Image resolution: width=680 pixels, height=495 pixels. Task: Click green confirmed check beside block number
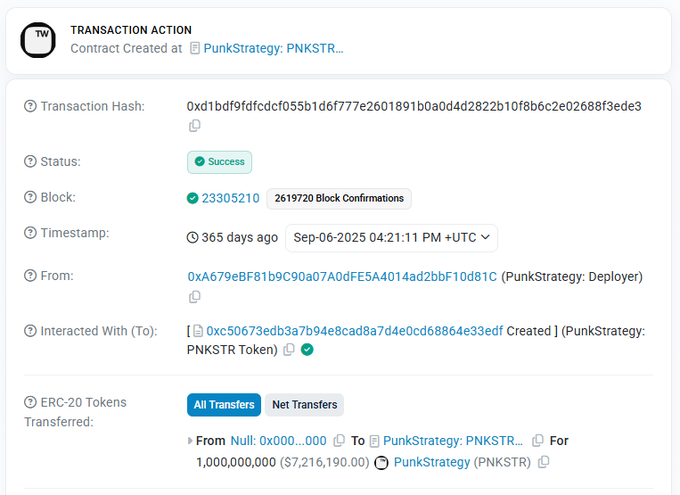[x=193, y=198]
